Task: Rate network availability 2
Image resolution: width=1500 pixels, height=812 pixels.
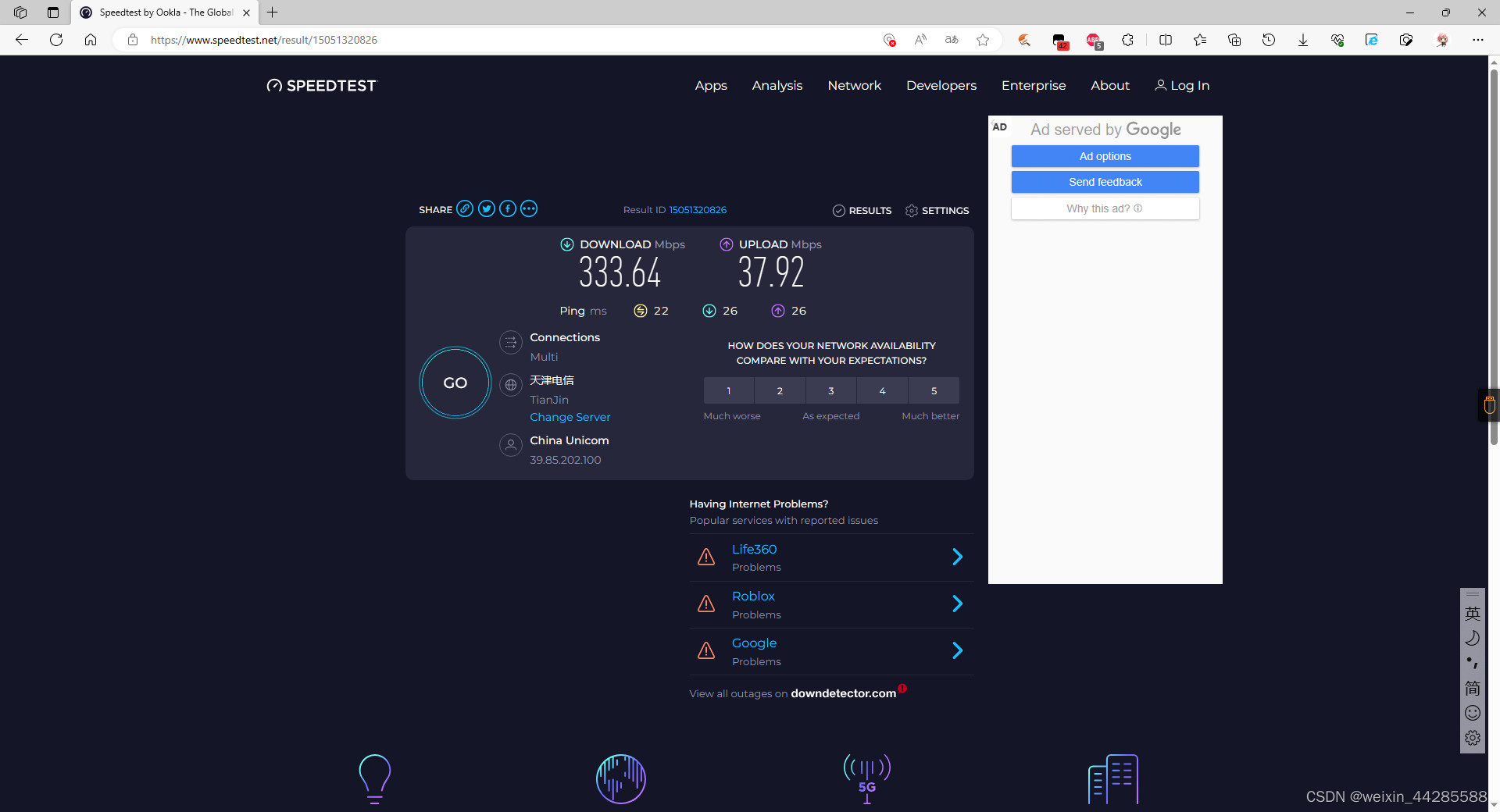Action: (780, 390)
